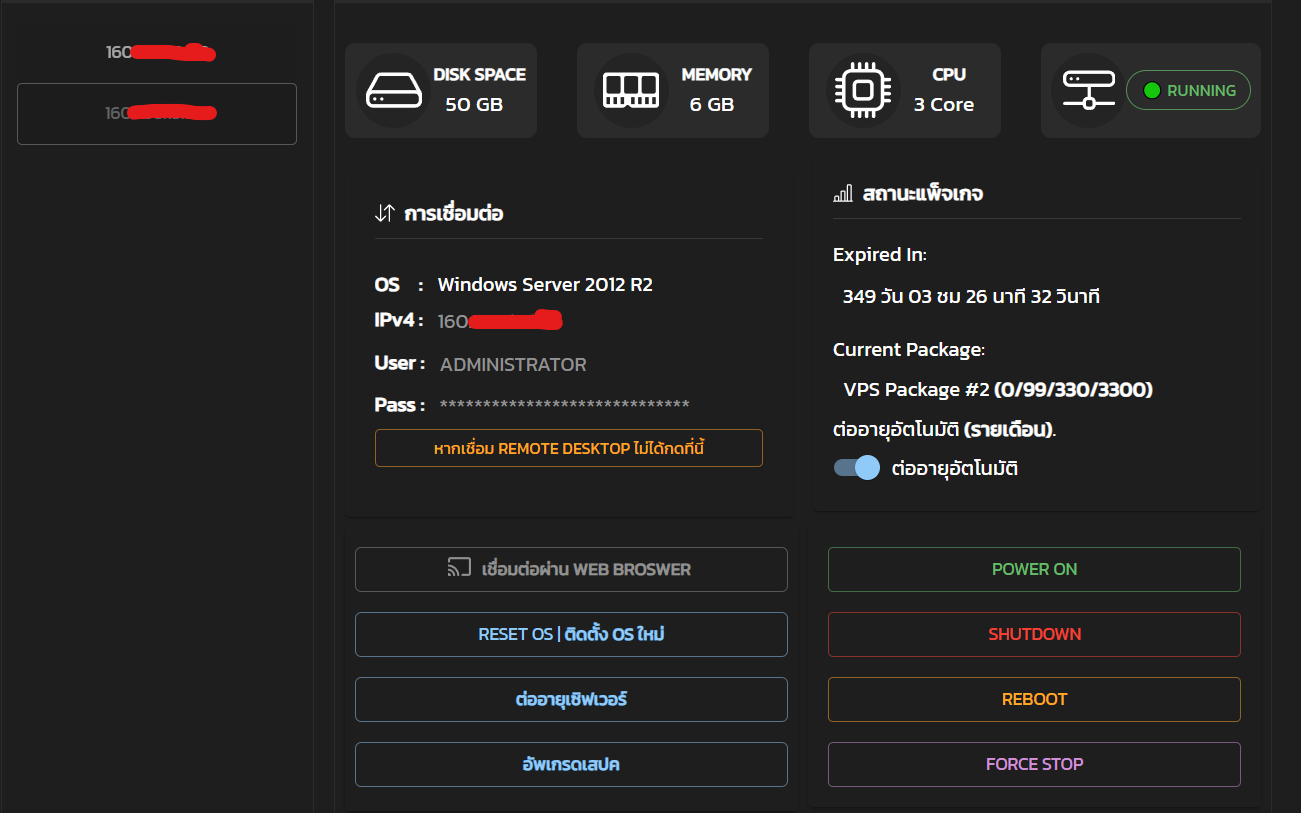Click the red SHUTDOWN button
1301x813 pixels.
[x=1034, y=634]
